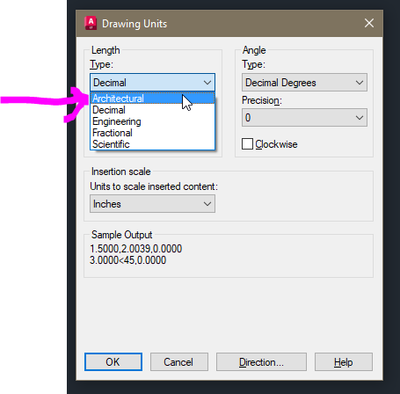400x394 pixels.
Task: Open the Inches insertion scale dropdown
Action: coord(153,204)
